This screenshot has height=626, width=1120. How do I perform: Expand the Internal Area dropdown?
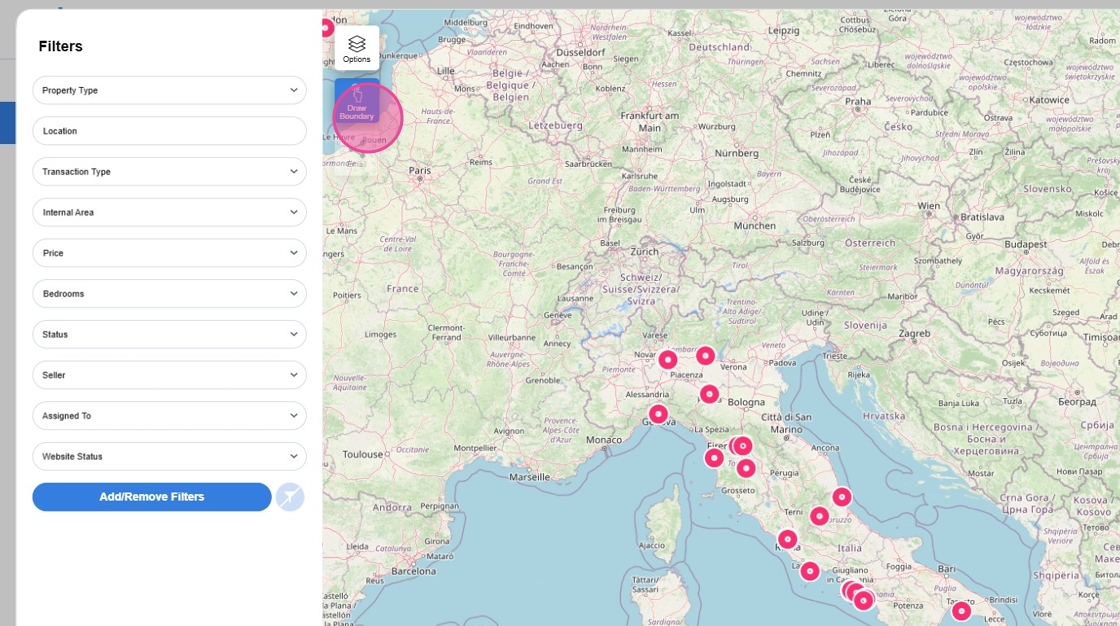pos(169,212)
